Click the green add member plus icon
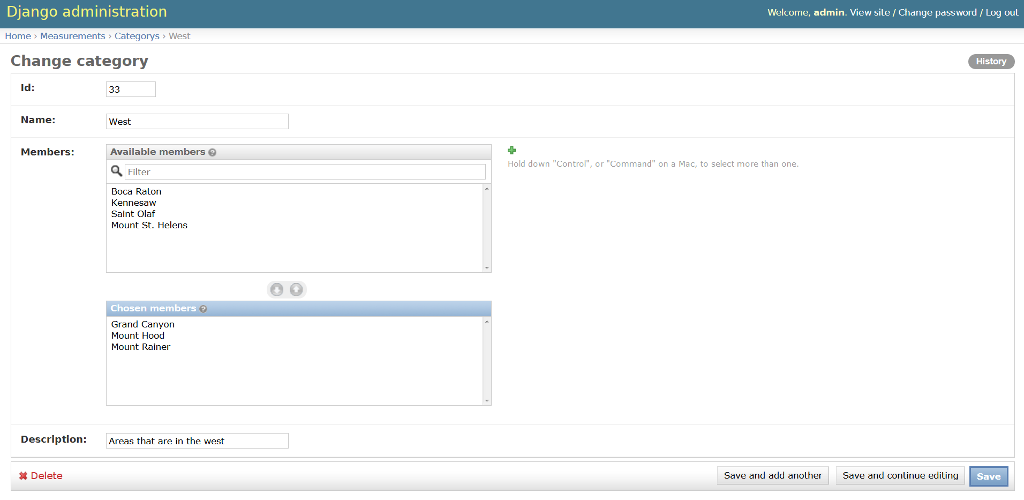 512,150
